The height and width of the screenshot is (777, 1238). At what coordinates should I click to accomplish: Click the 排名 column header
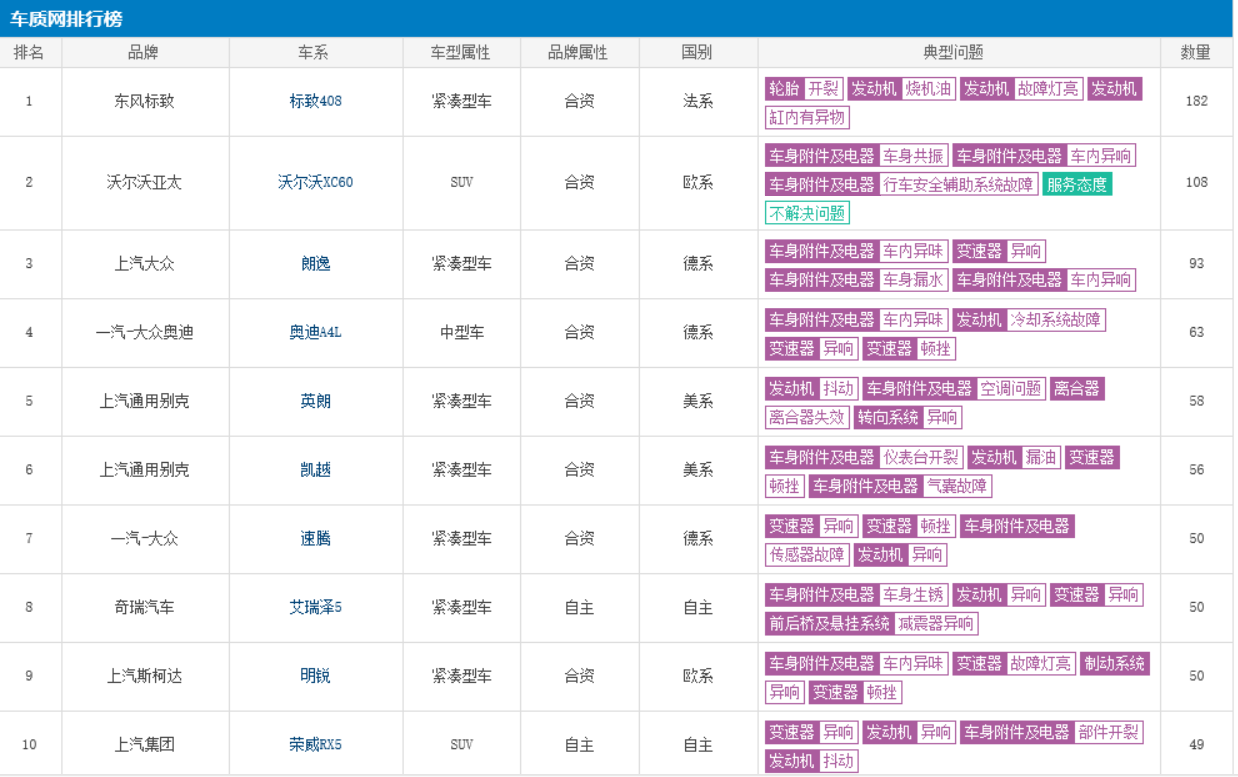coord(29,53)
